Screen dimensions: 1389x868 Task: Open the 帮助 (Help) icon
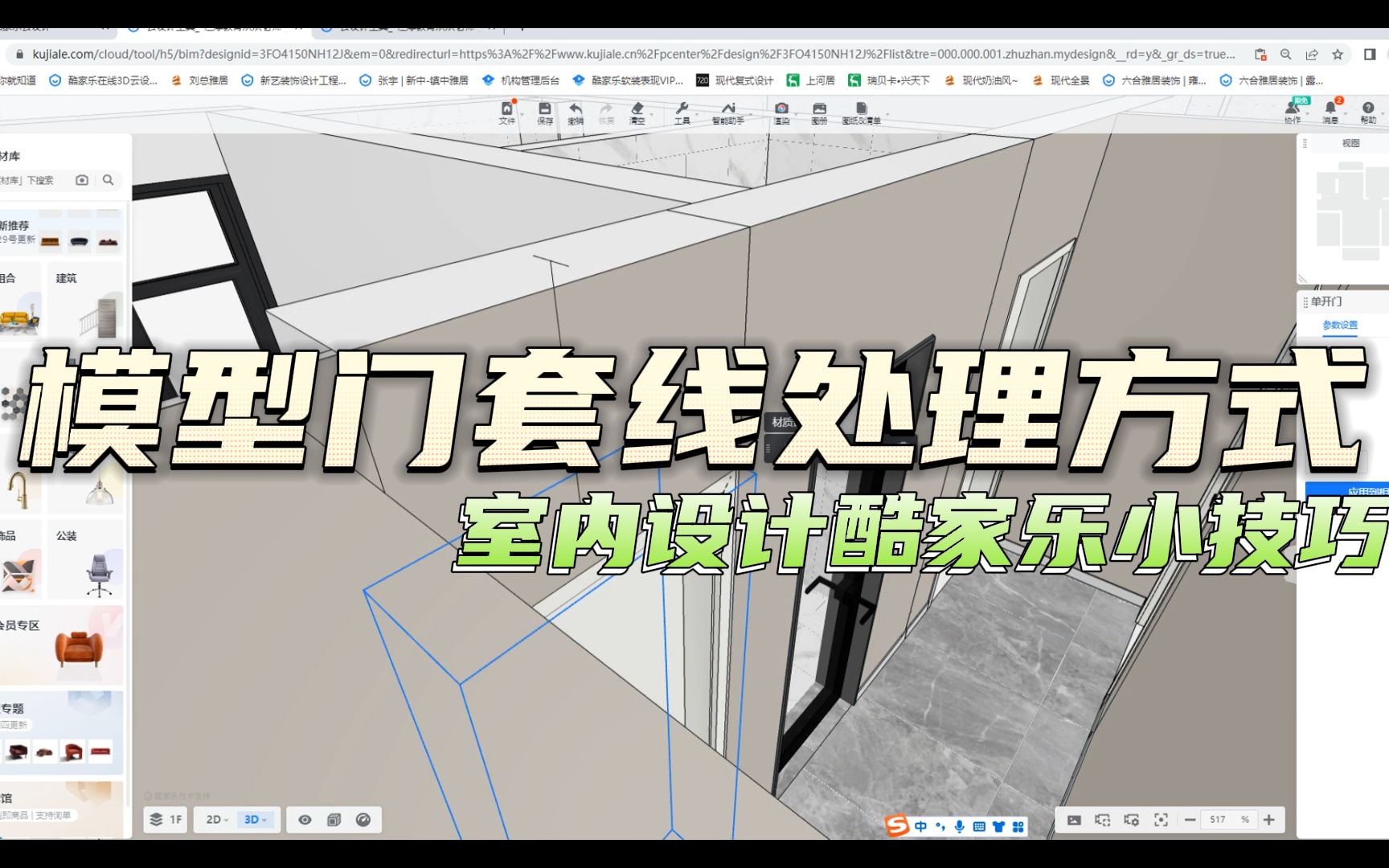pyautogui.click(x=1368, y=112)
